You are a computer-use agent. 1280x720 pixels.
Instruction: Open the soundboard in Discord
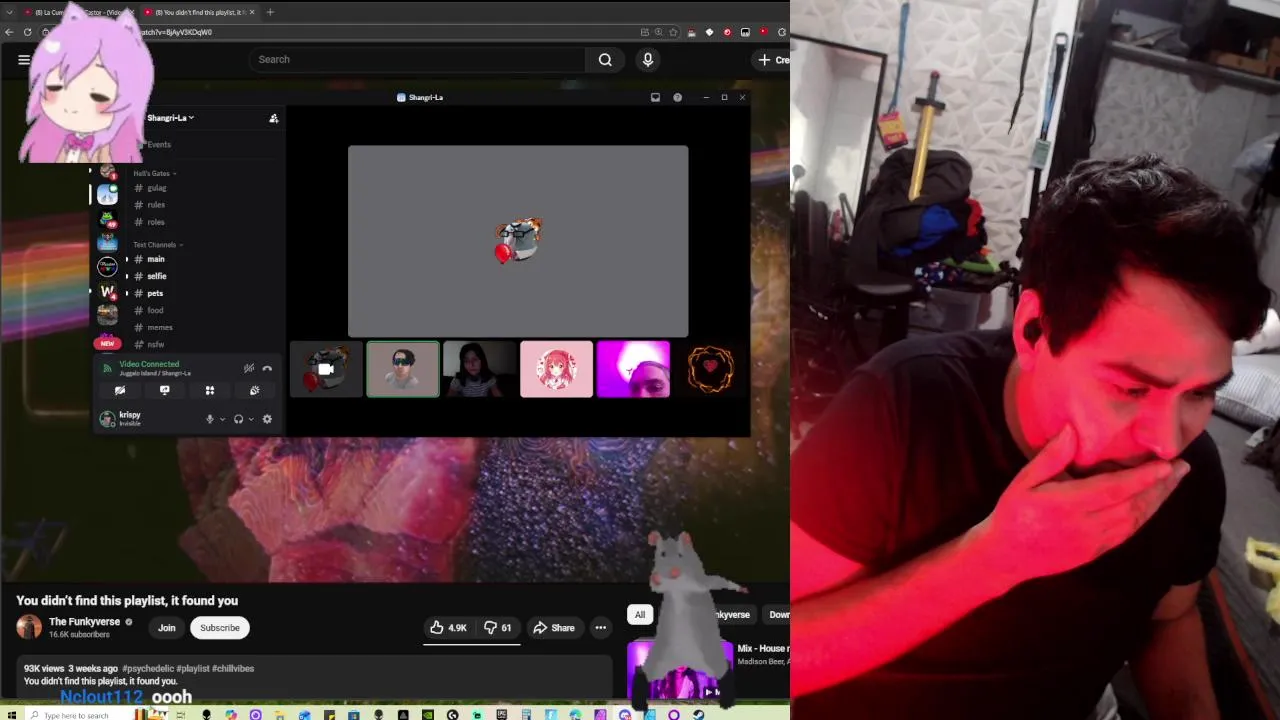pos(255,391)
